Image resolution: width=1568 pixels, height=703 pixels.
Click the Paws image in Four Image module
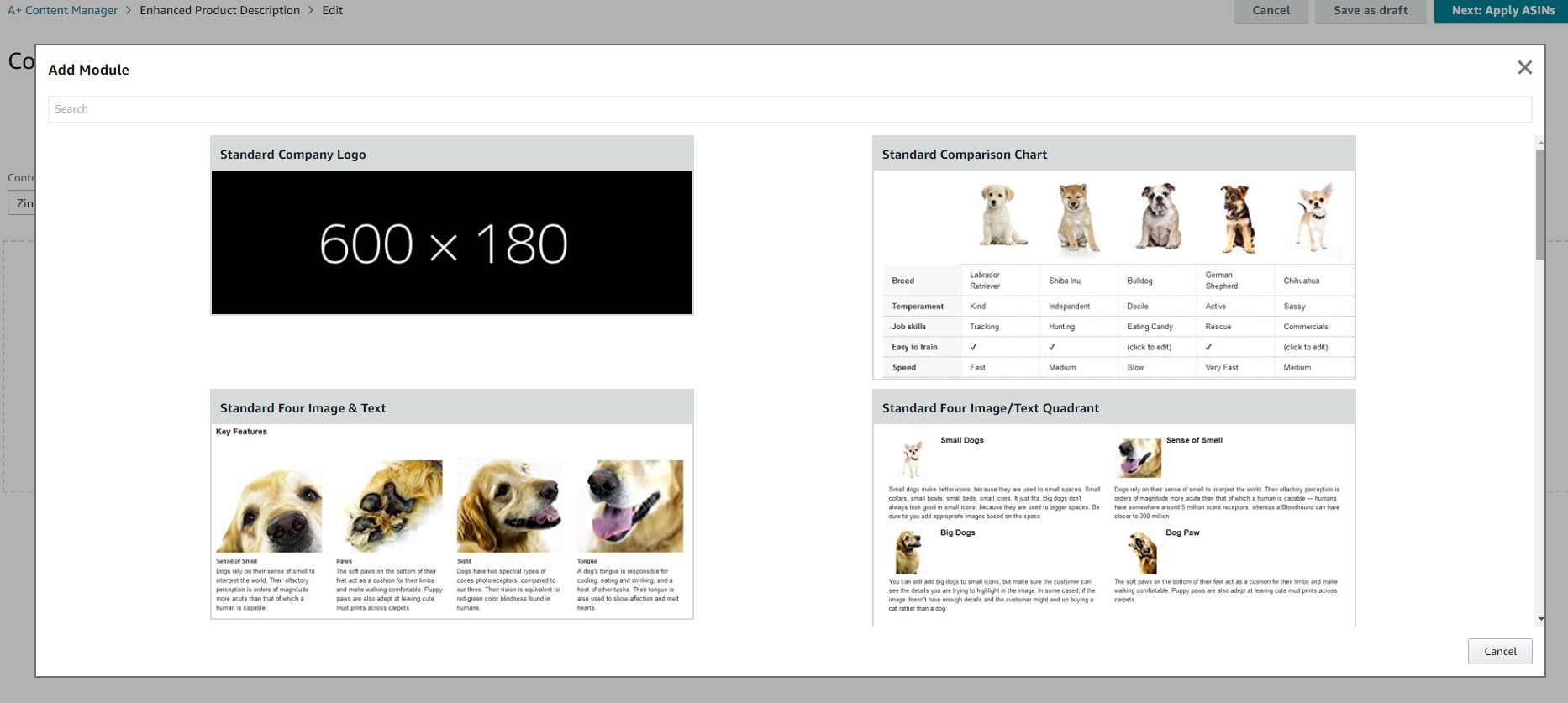(x=389, y=506)
